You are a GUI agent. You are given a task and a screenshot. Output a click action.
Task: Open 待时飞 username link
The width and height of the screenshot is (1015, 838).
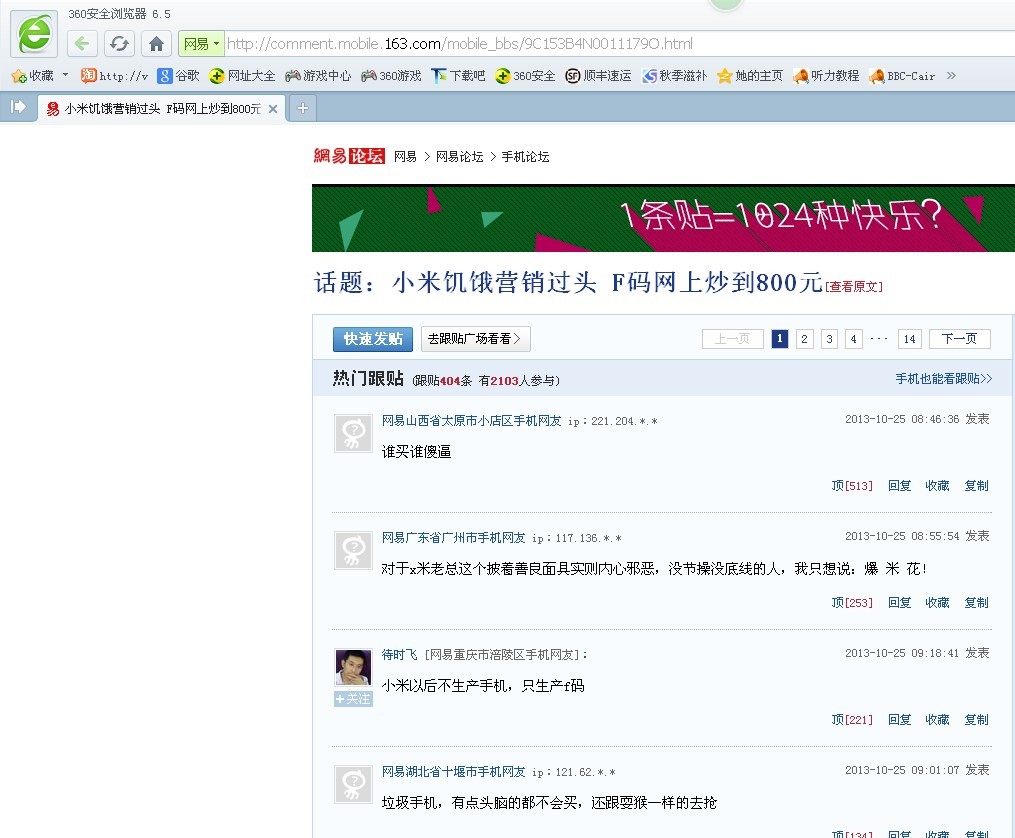click(x=399, y=655)
